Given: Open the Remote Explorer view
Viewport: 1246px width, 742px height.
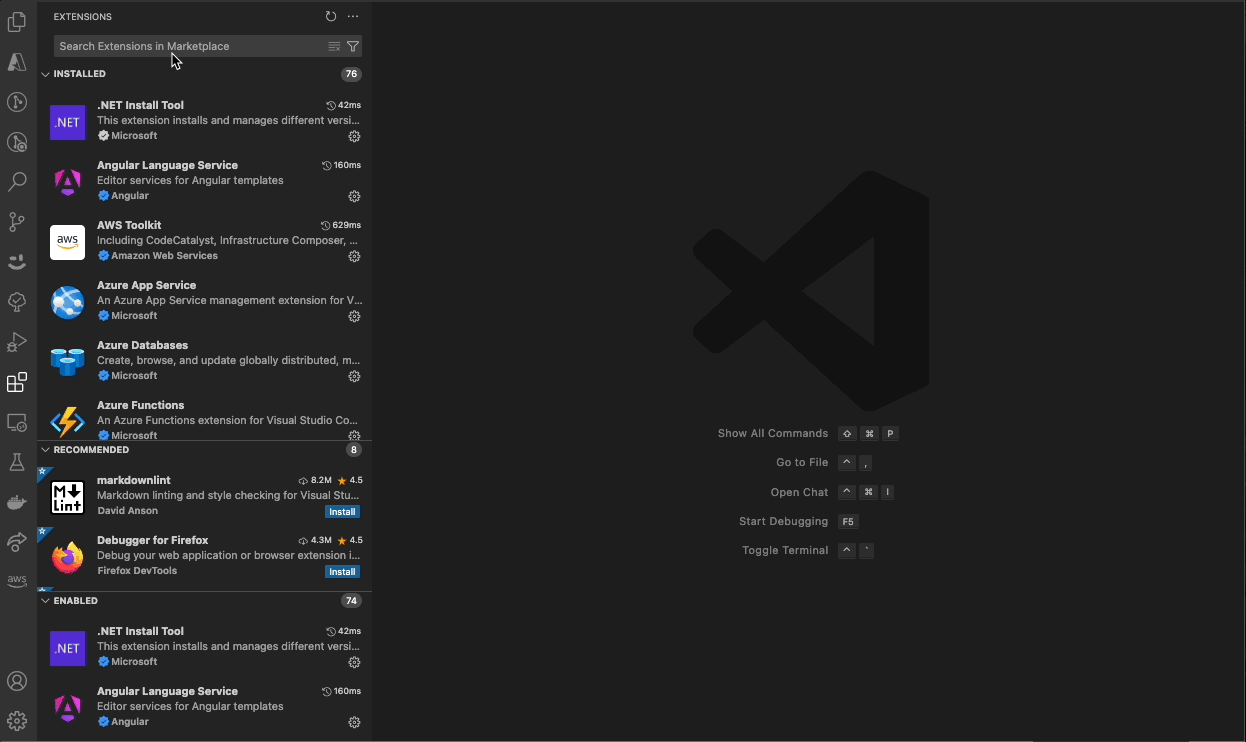Looking at the screenshot, I should pos(16,422).
